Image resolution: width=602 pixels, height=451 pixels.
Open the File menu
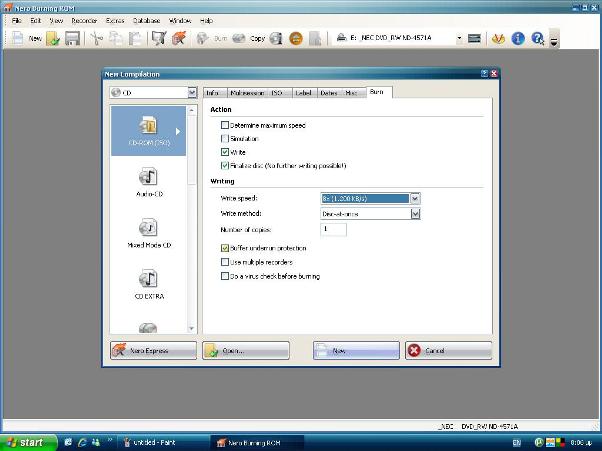tap(17, 21)
